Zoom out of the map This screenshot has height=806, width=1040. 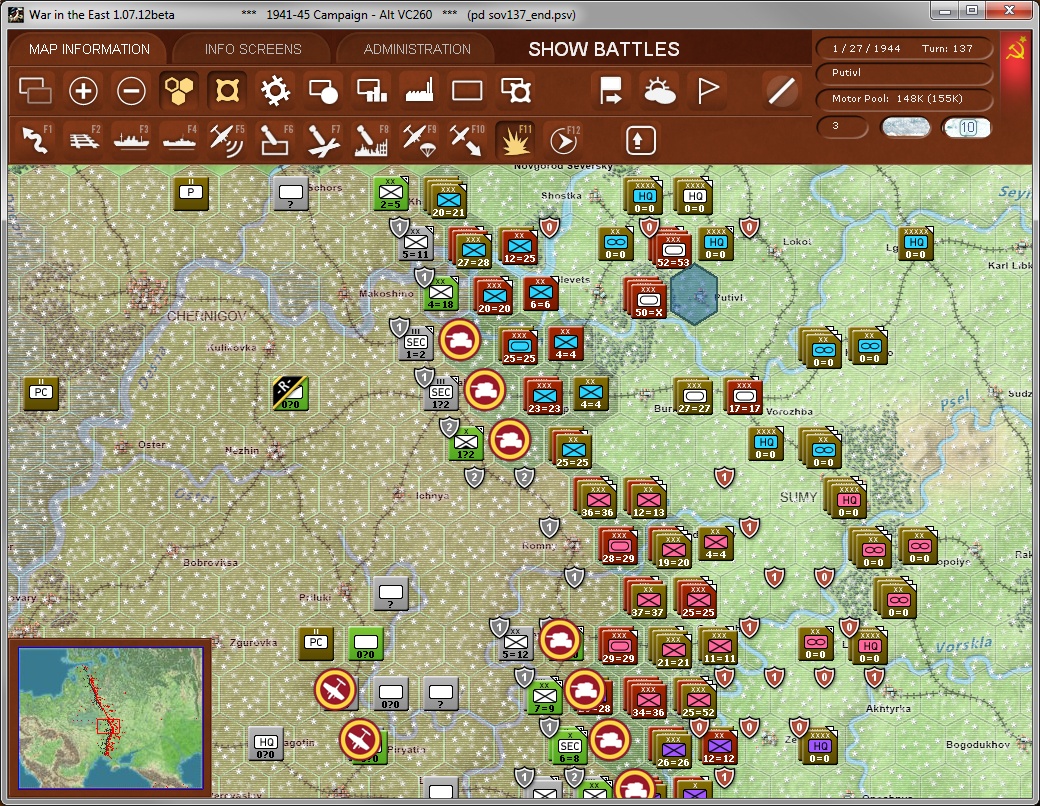(130, 90)
